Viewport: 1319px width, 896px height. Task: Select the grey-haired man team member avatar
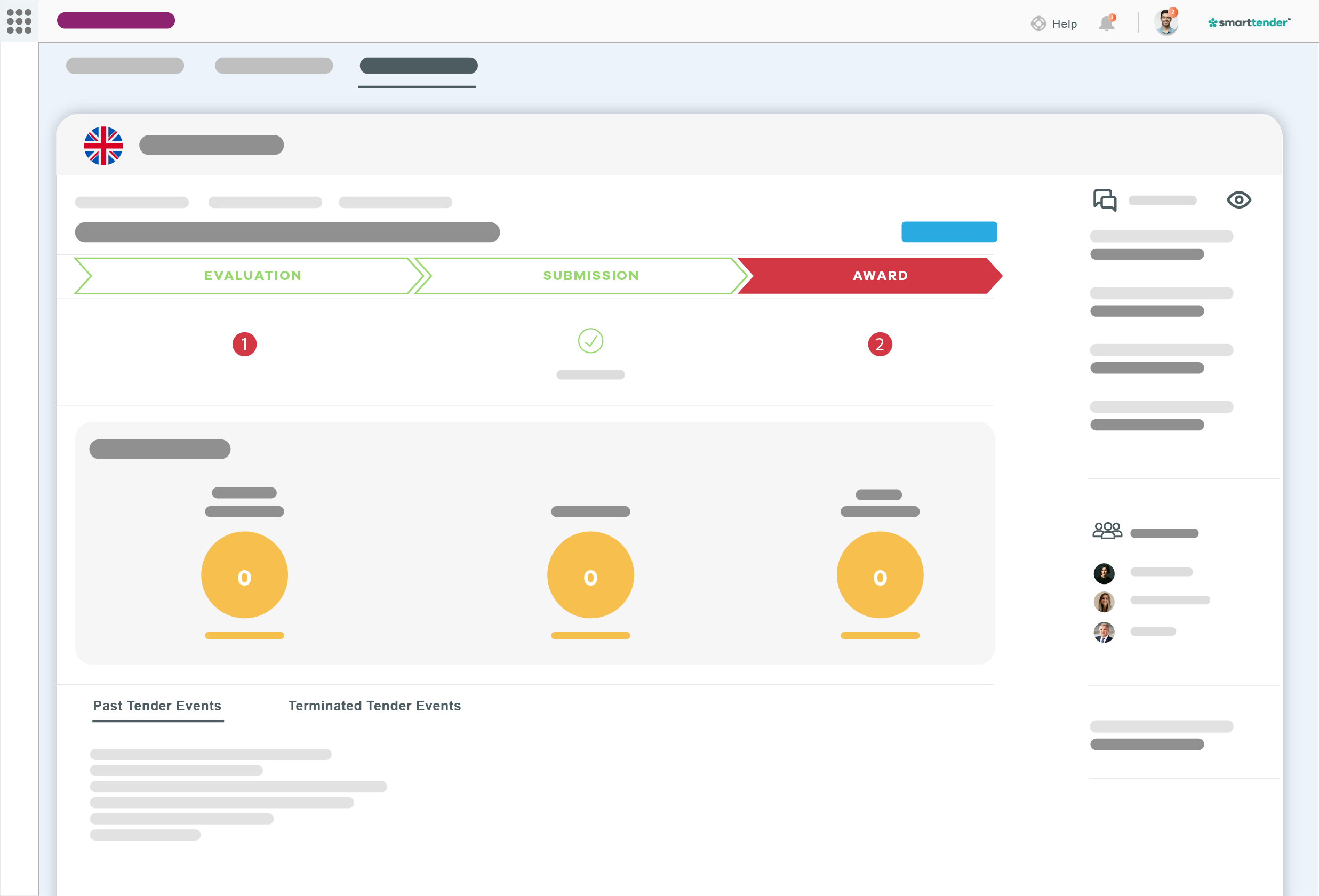1104,632
